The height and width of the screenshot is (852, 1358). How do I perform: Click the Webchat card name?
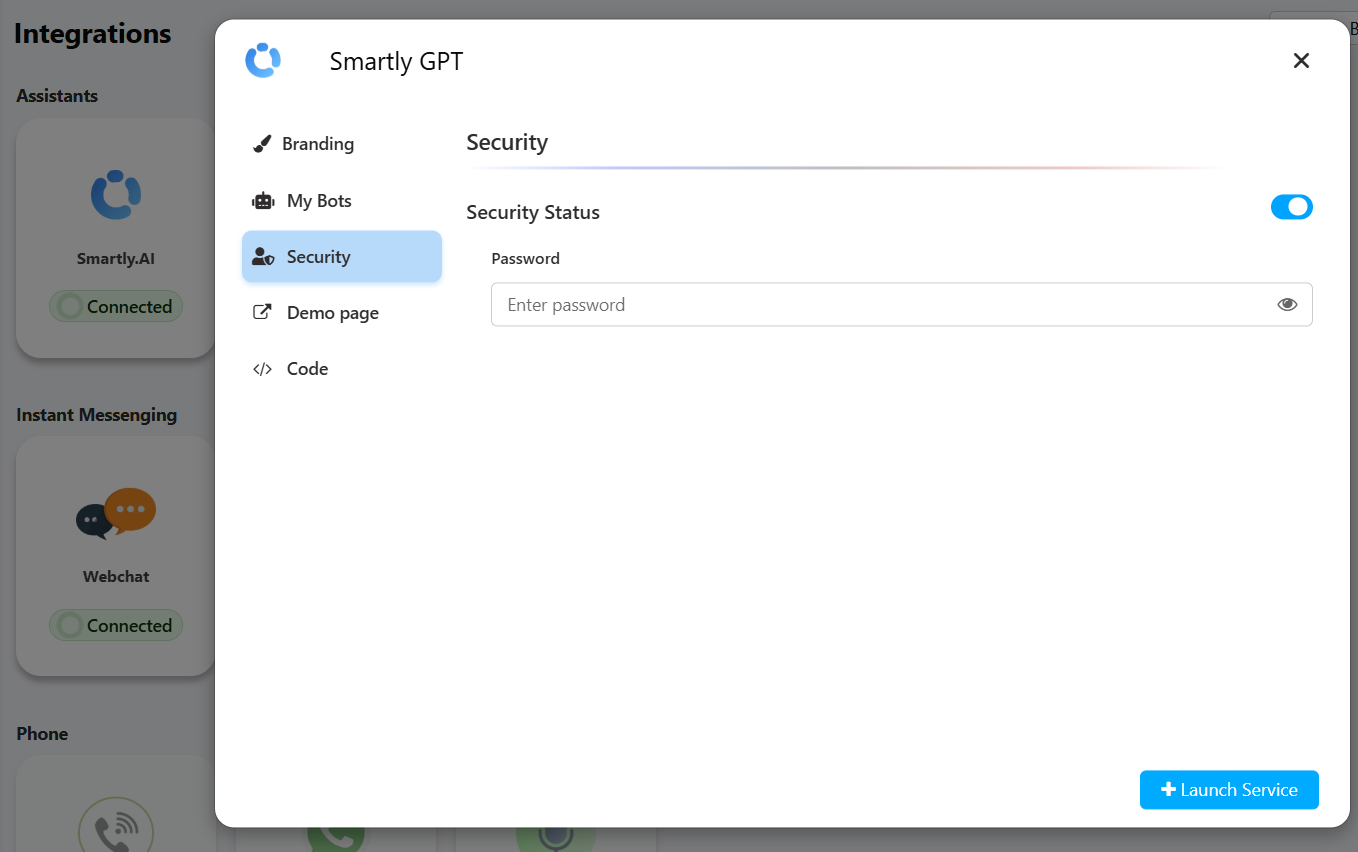click(x=116, y=577)
